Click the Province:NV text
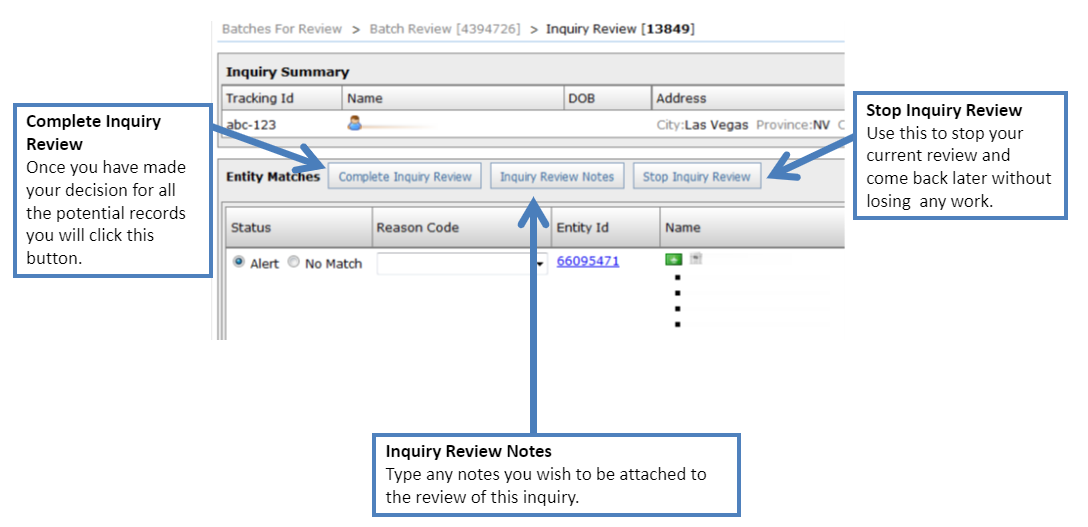The height and width of the screenshot is (527, 1088). coord(793,126)
